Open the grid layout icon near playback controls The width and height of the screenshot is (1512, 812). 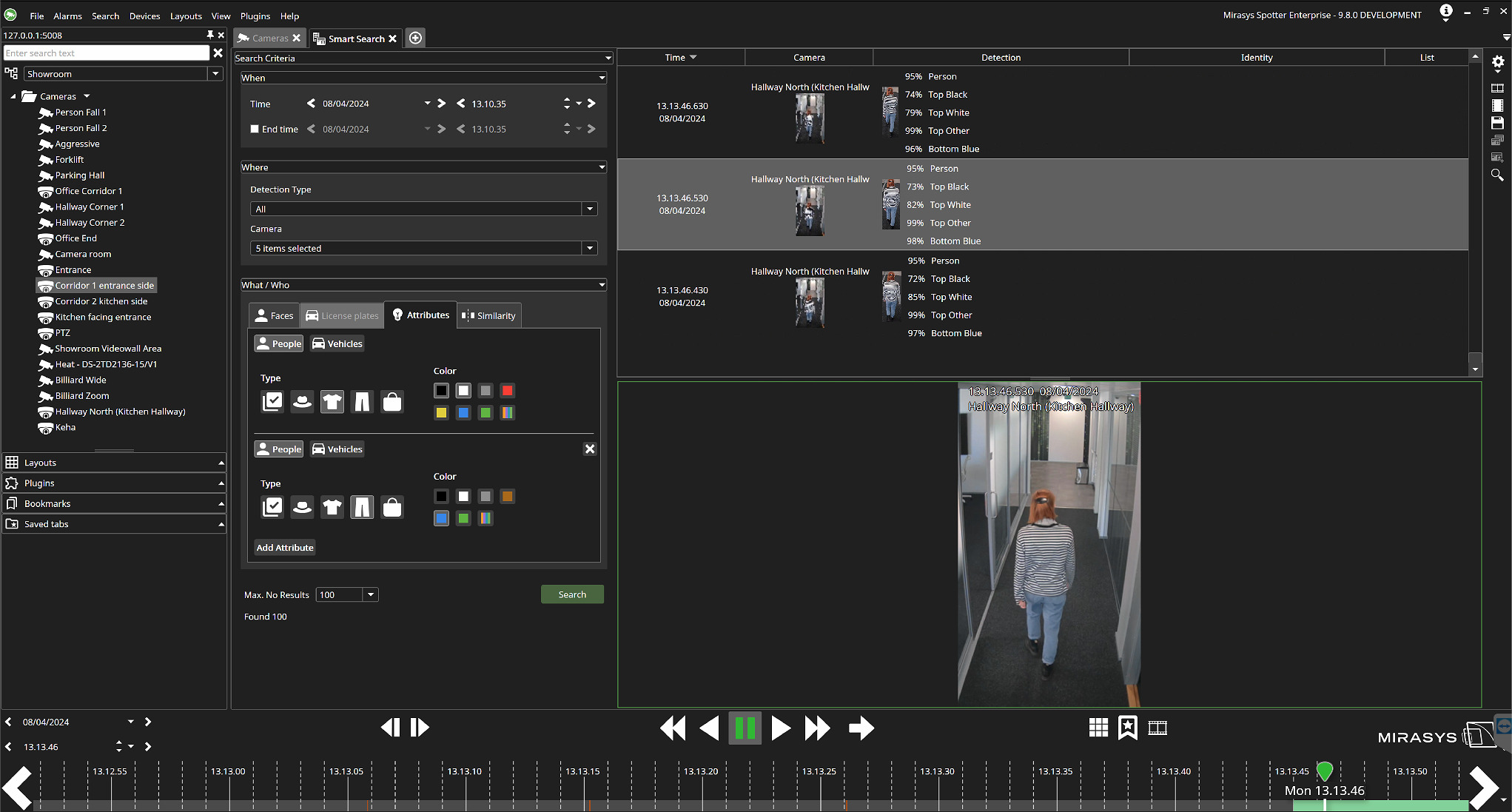pyautogui.click(x=1098, y=728)
